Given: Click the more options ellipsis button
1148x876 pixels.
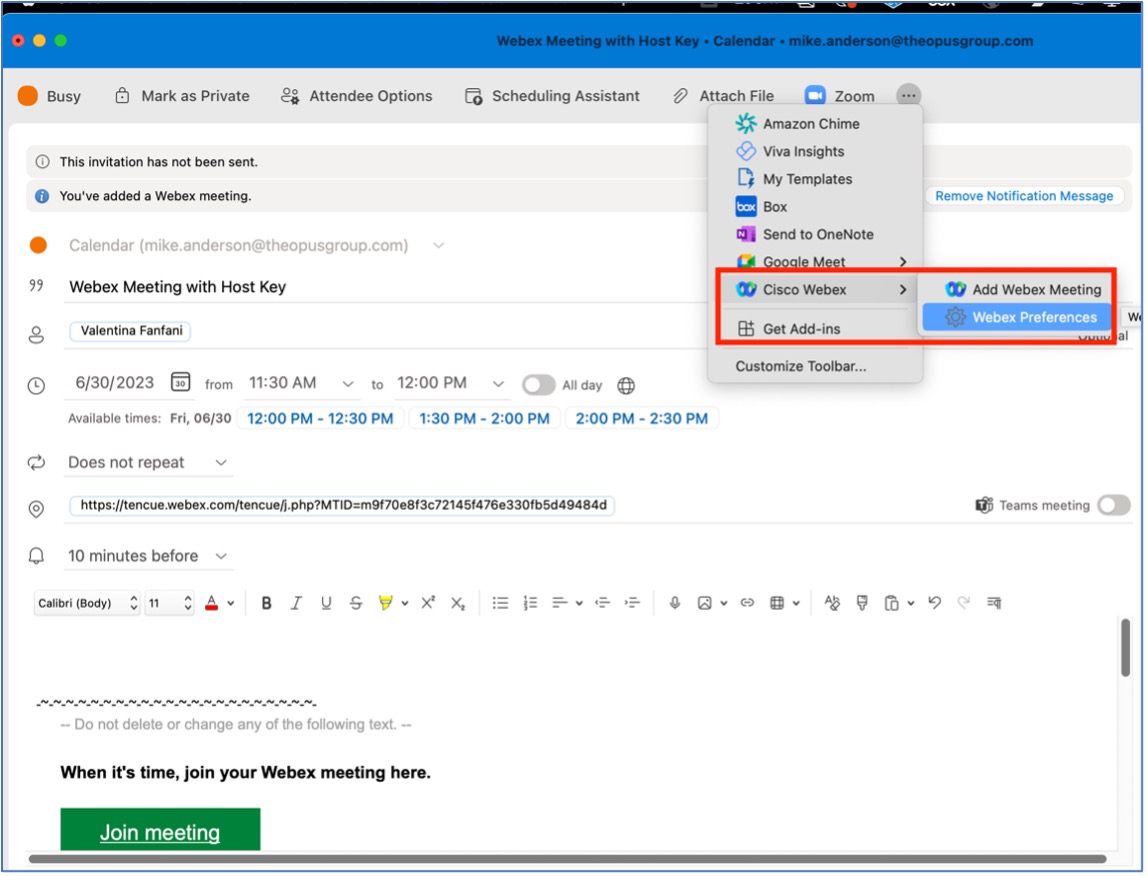Looking at the screenshot, I should tap(909, 96).
